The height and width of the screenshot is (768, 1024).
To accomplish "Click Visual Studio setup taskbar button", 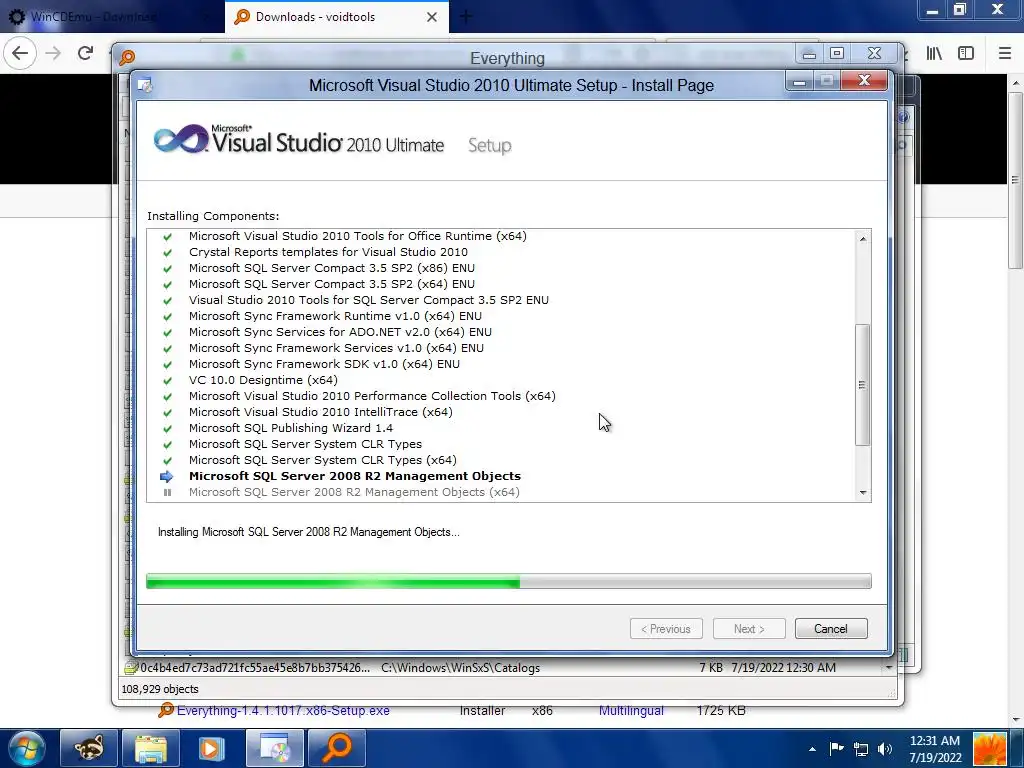I will point(274,748).
